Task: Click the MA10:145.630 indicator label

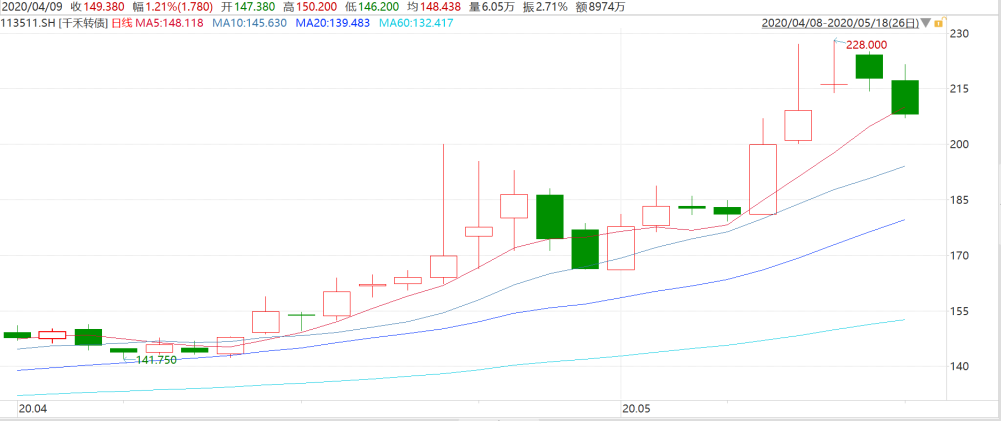Action: (250, 23)
